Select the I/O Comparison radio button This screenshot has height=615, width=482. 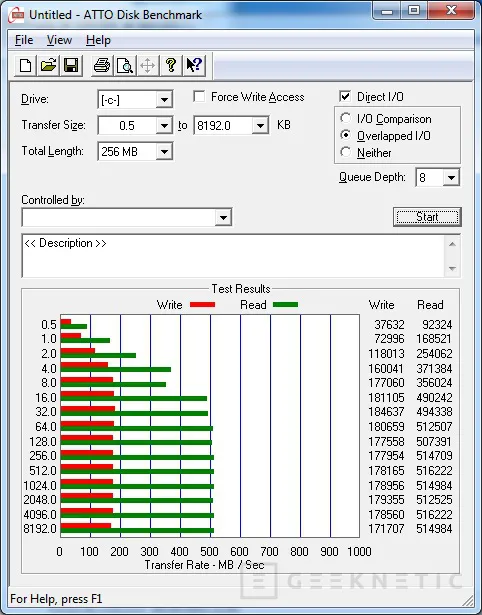tap(346, 118)
